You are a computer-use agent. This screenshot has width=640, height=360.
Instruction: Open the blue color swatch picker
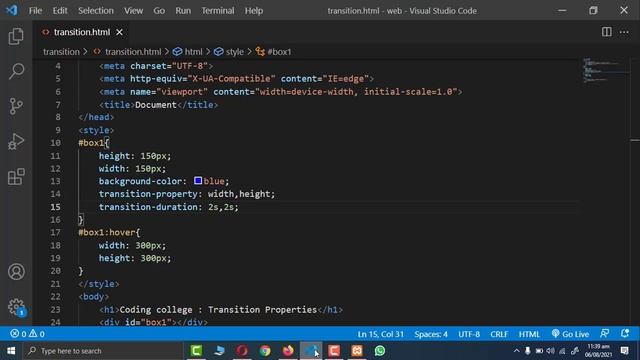[x=198, y=180]
